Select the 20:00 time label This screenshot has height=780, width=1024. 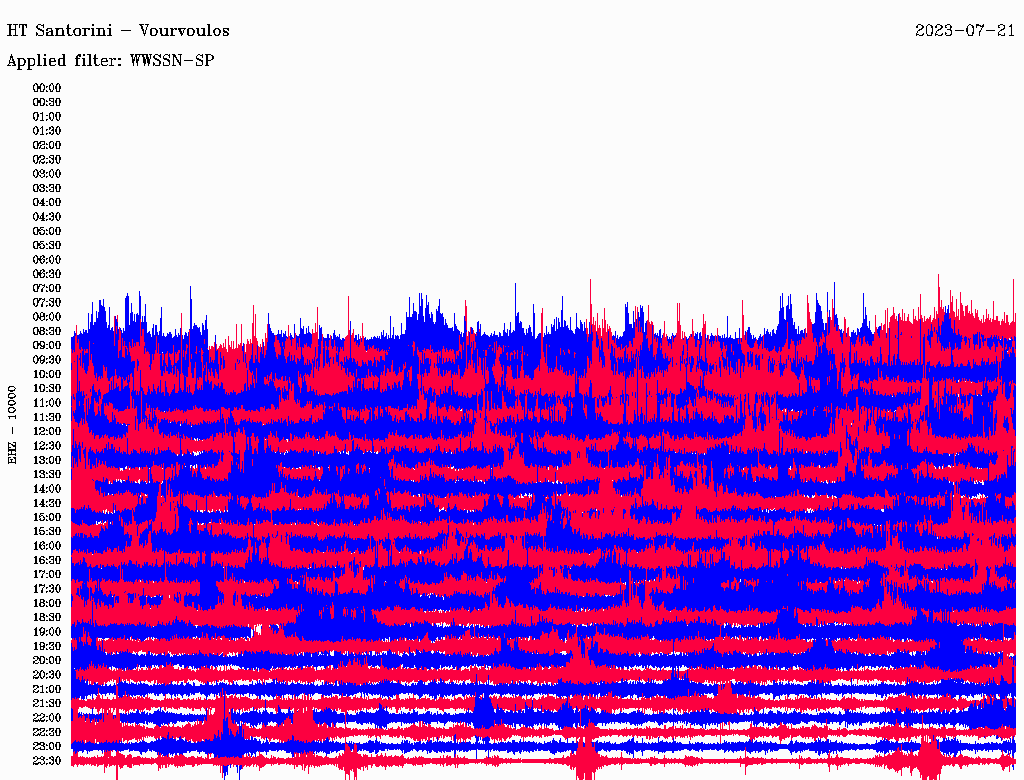click(x=47, y=661)
